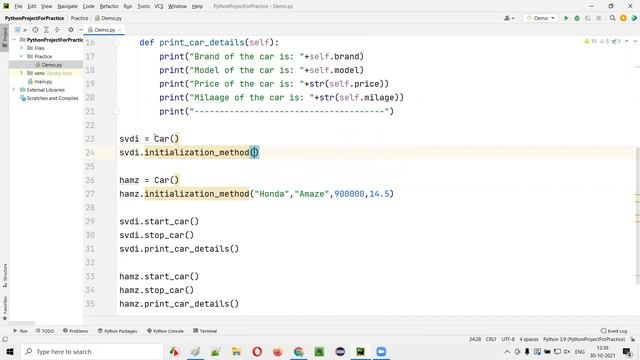This screenshot has width=640, height=360.
Task: Click UTF-8 encoding in status bar
Action: (x=508, y=339)
